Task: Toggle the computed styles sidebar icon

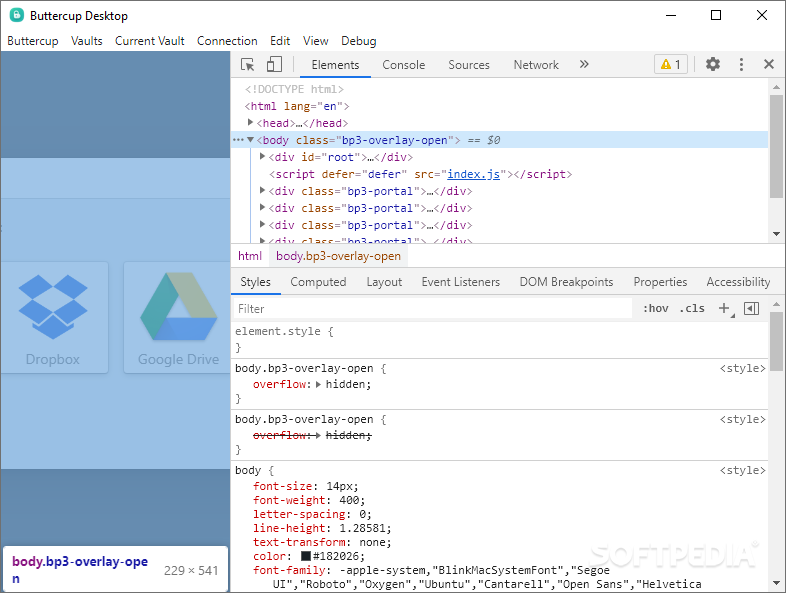Action: 751,308
